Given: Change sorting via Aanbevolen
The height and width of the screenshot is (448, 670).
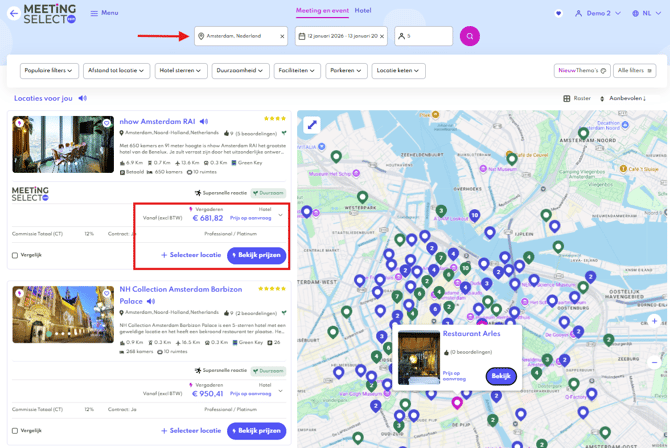Looking at the screenshot, I should 623,98.
